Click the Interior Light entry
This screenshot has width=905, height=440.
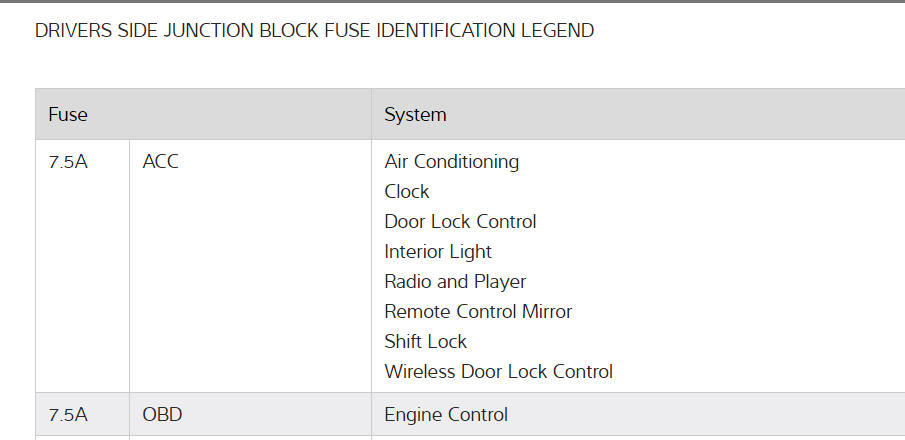point(438,252)
